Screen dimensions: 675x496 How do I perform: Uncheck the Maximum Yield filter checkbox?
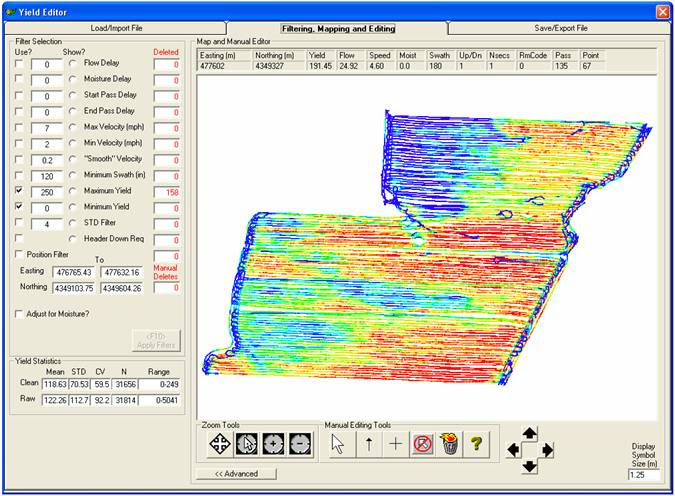(x=20, y=191)
